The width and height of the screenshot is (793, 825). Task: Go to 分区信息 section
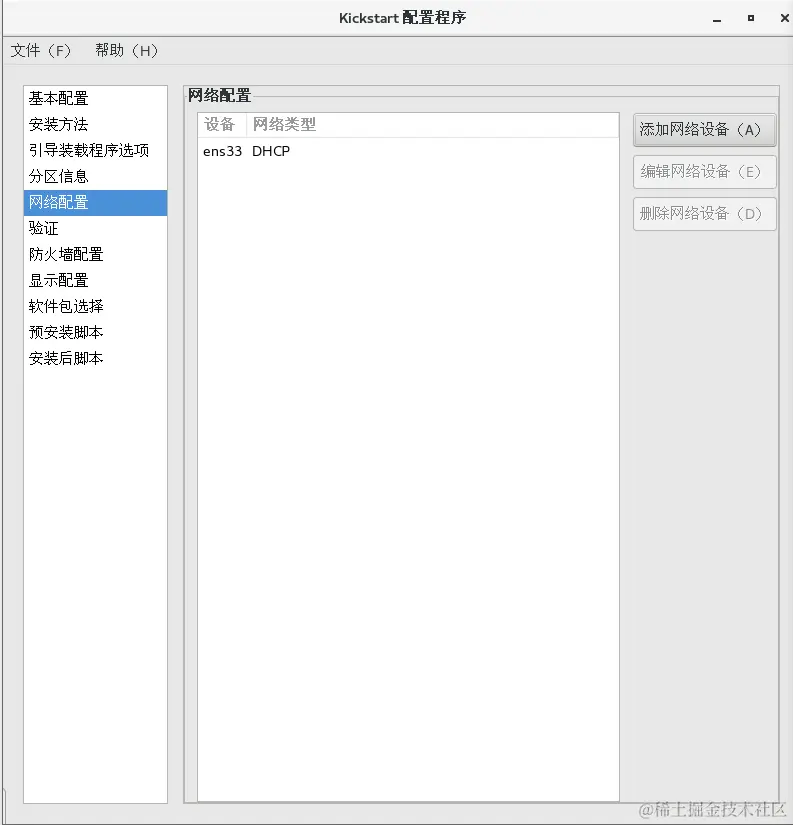point(95,176)
